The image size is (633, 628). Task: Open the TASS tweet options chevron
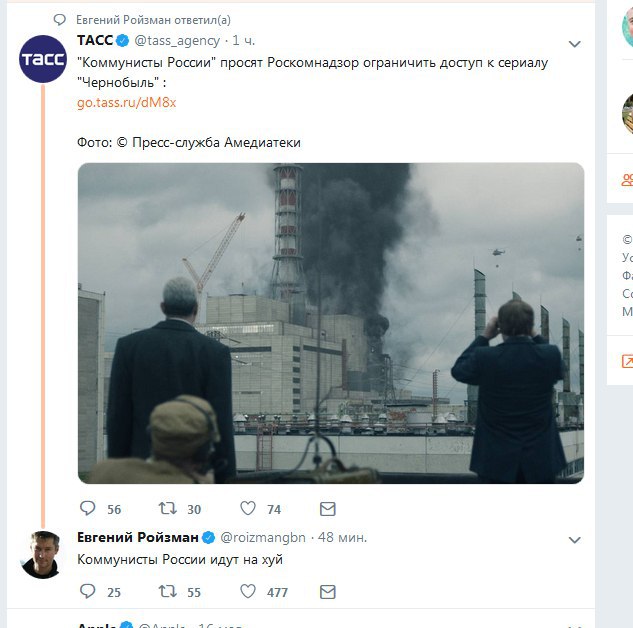click(574, 44)
